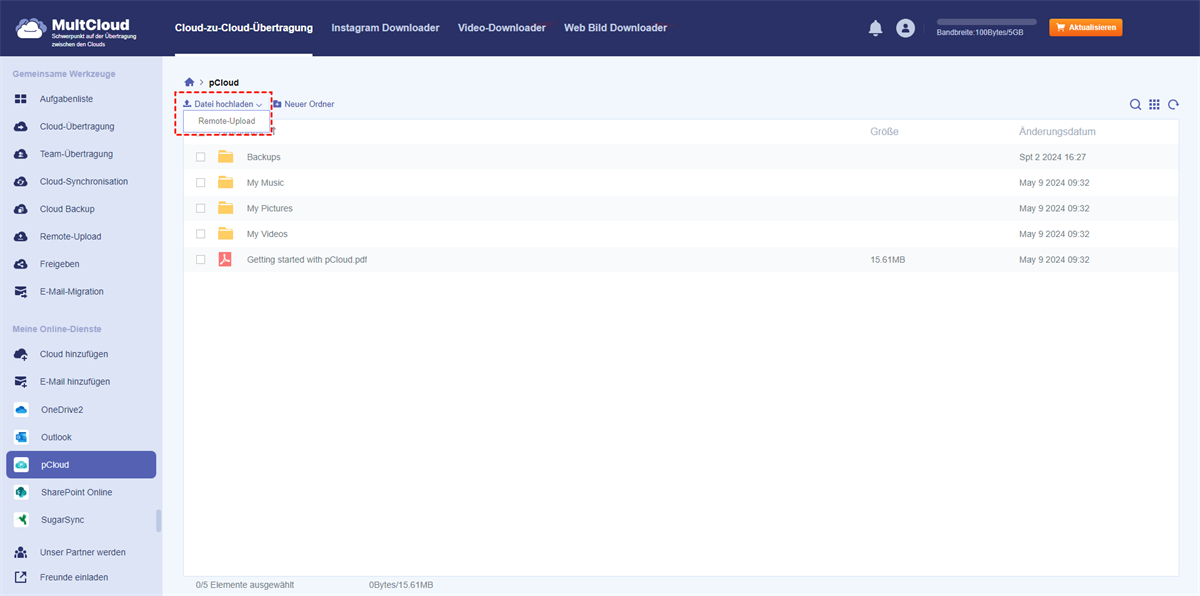This screenshot has width=1200, height=596.
Task: Tick the Getting started PDF checkbox
Action: click(200, 259)
